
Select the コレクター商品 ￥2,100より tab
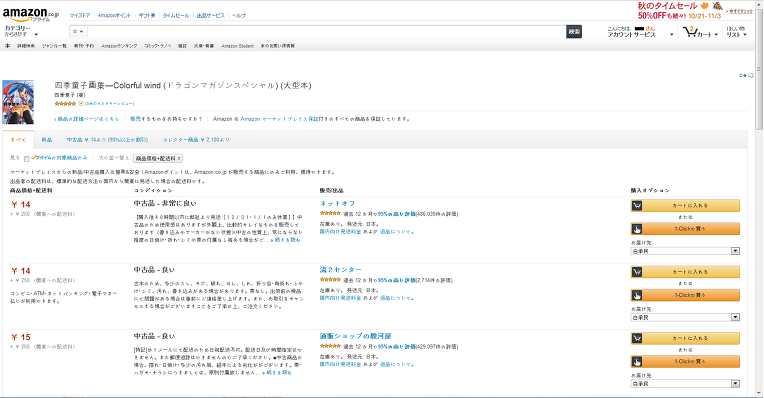(196, 140)
